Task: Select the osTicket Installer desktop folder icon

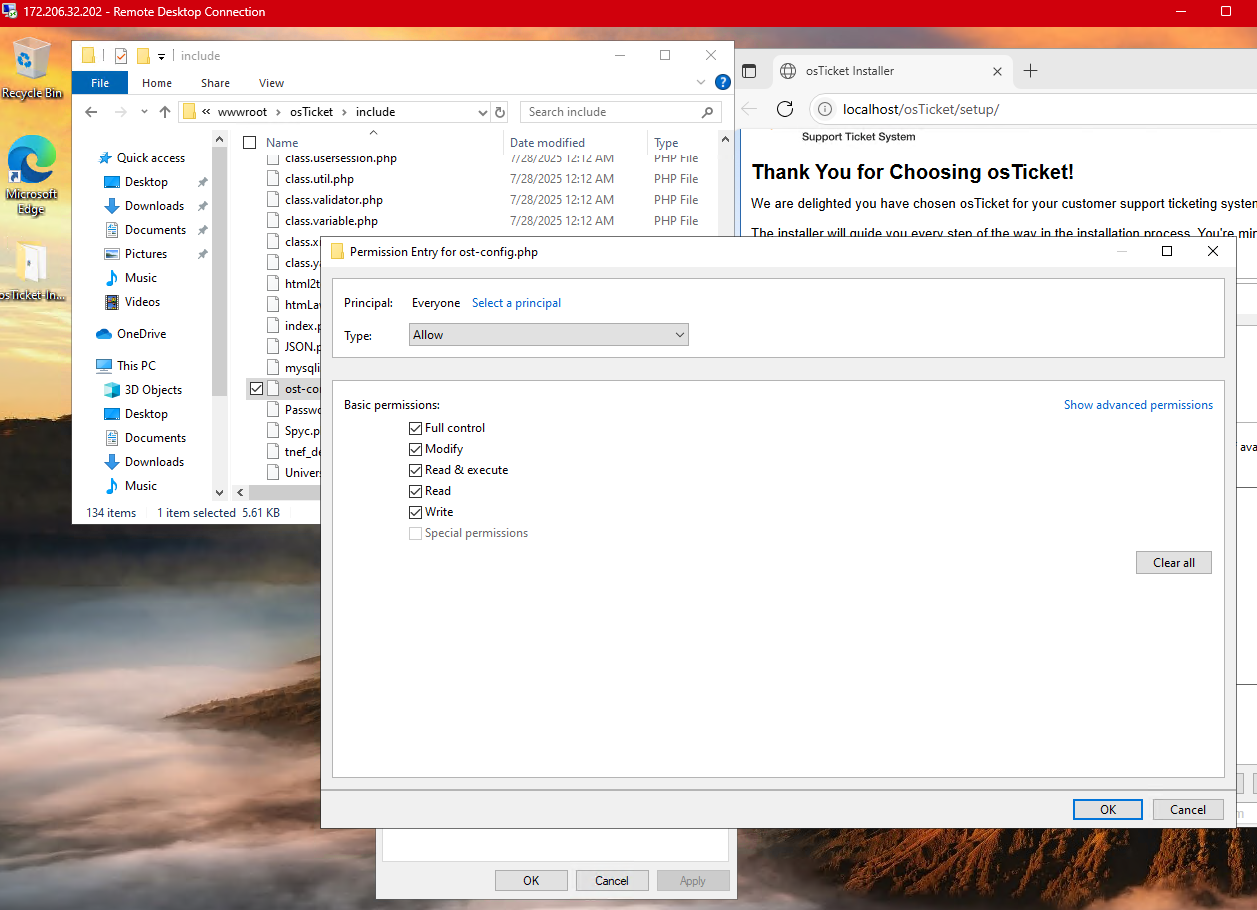Action: point(31,272)
